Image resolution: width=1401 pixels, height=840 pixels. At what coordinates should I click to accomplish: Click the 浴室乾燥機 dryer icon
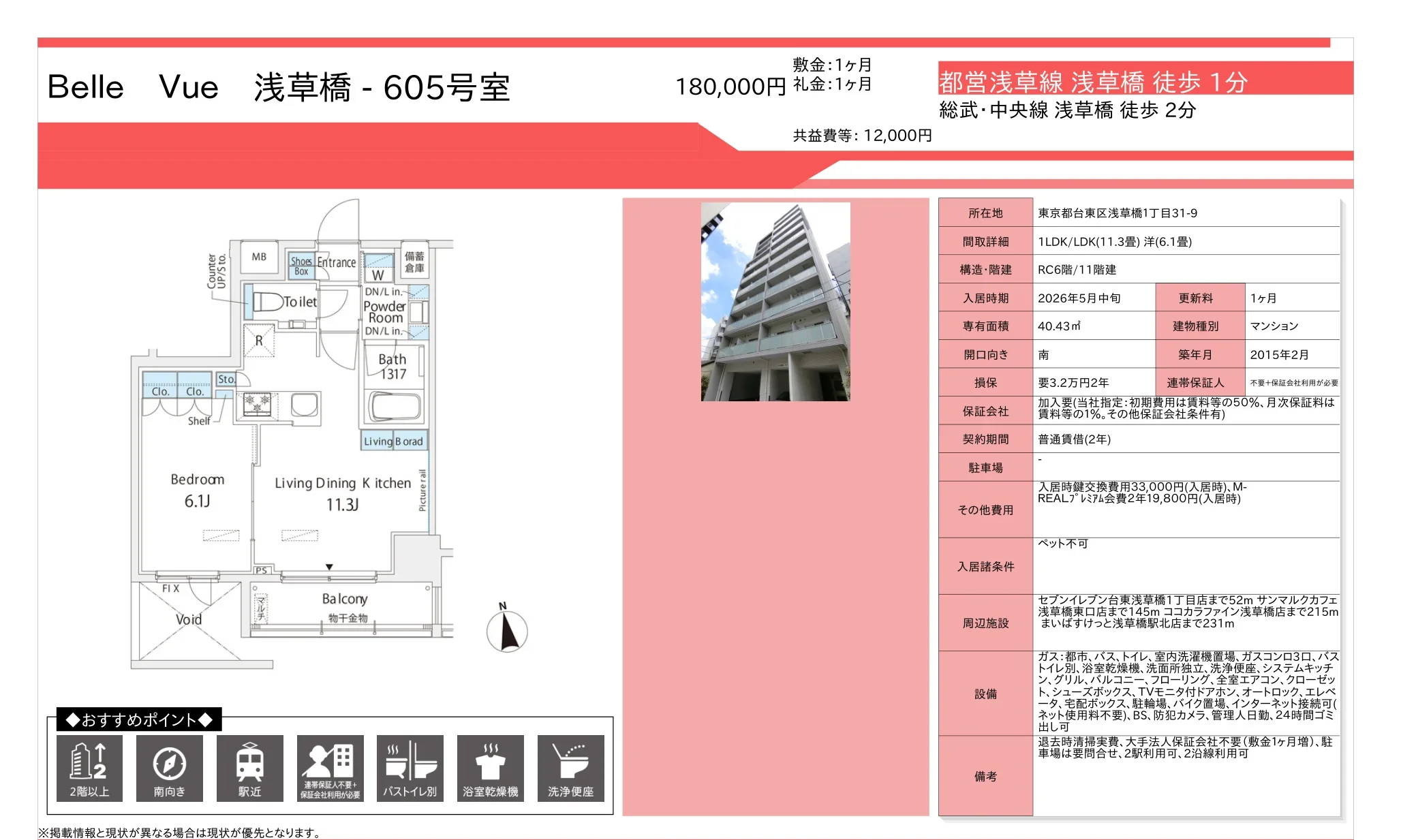(490, 767)
